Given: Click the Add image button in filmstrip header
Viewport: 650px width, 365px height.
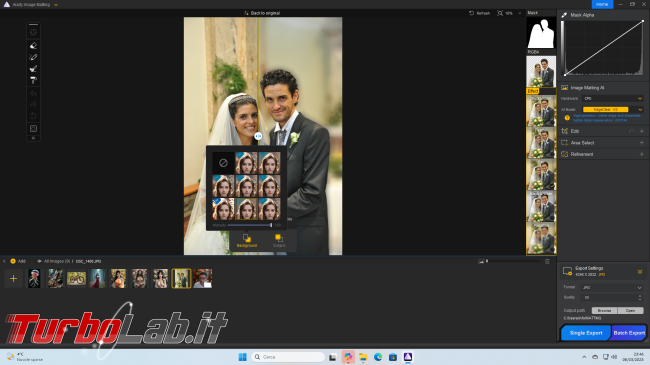Looking at the screenshot, I should (18, 261).
